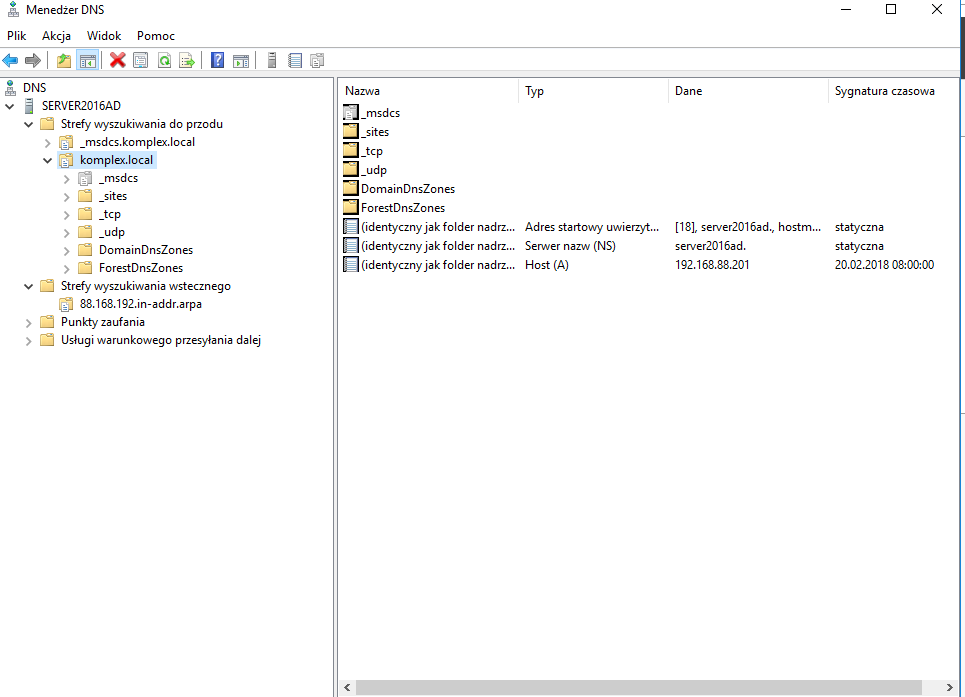Expand the _udp tree node

click(66, 233)
